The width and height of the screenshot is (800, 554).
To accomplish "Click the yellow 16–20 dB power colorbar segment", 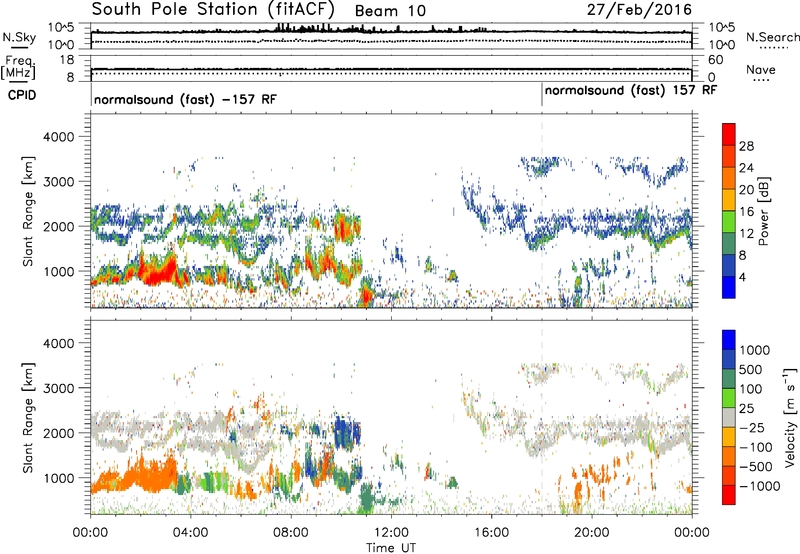I will 729,200.
